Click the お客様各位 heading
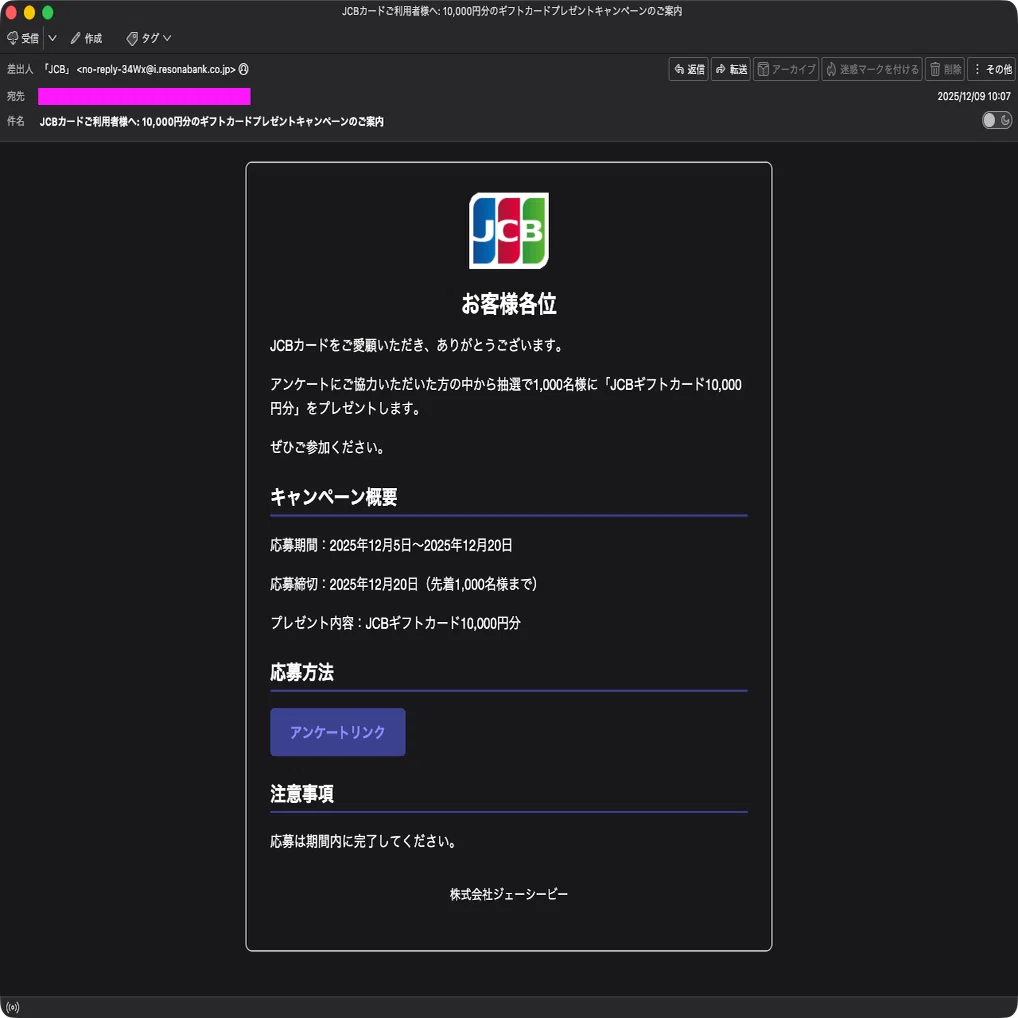1018x1018 pixels. pyautogui.click(x=508, y=303)
